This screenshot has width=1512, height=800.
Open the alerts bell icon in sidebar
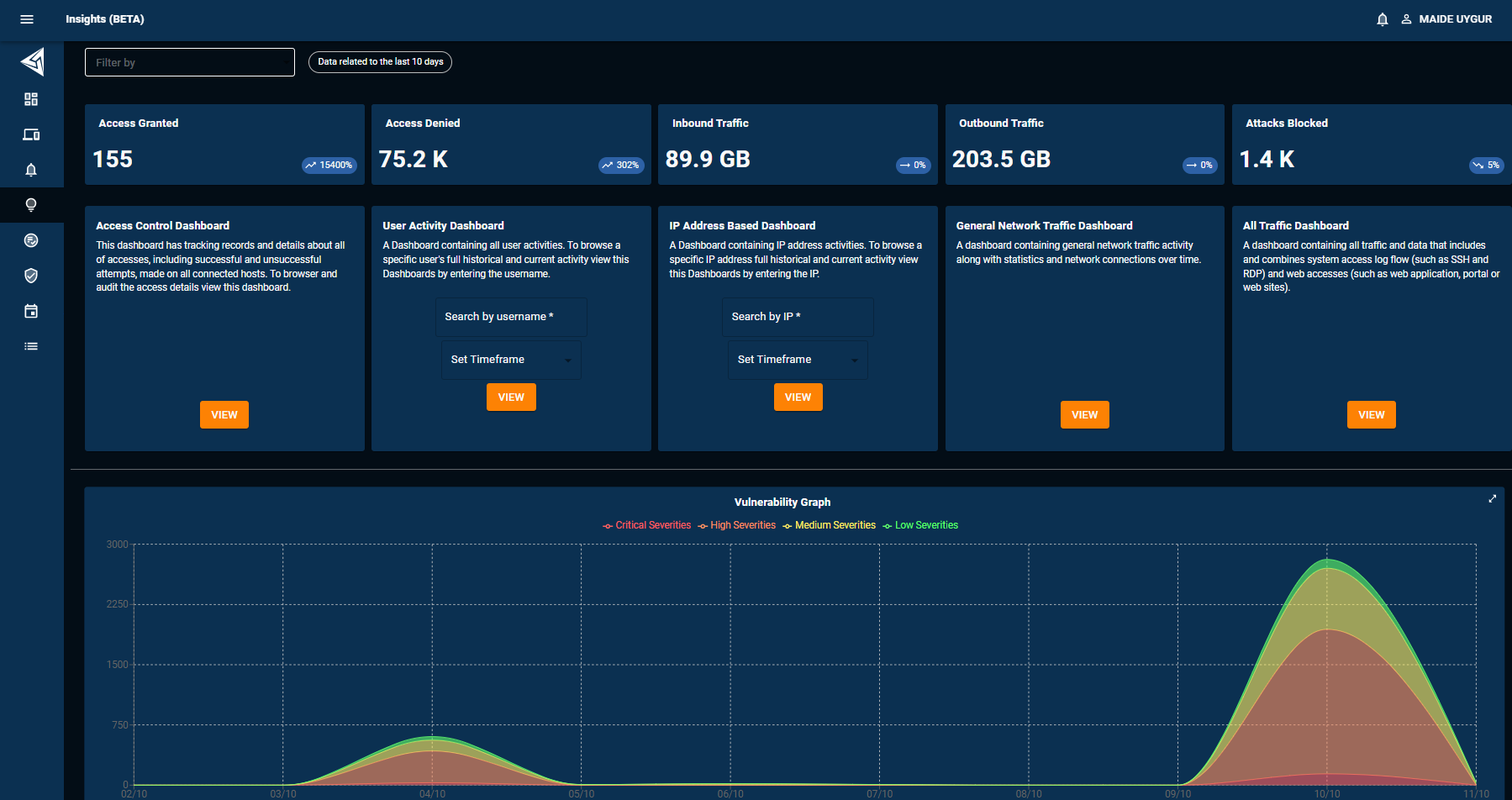click(31, 170)
